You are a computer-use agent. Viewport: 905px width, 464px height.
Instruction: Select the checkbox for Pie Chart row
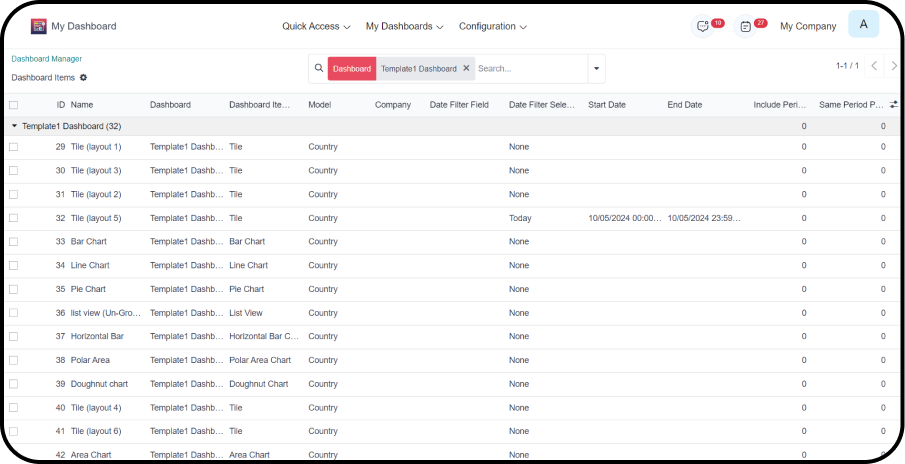click(14, 289)
